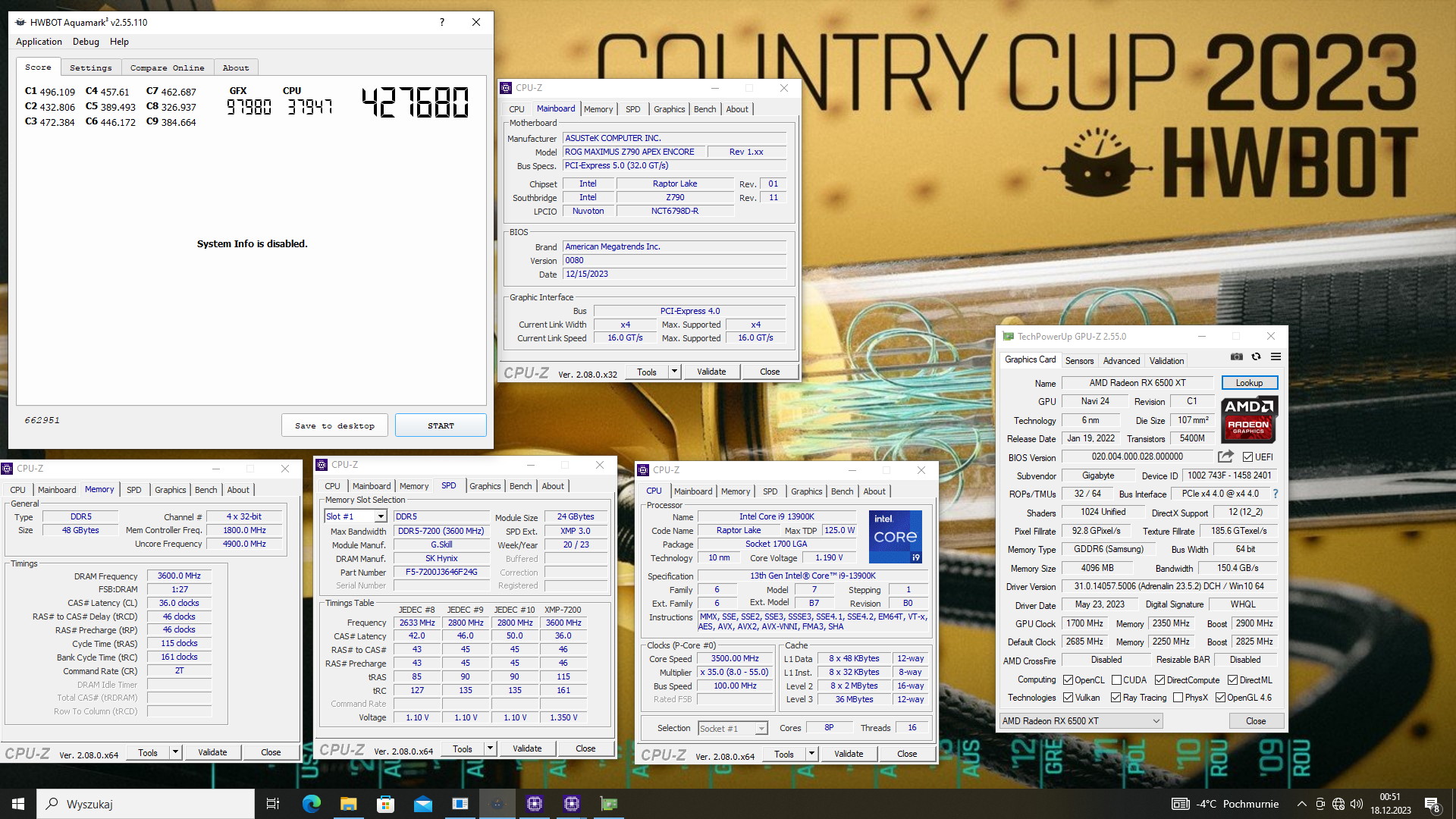Screen dimensions: 1456x819
Task: Expand Tools dropdown arrow in Mainboard CPU-Z window
Action: tap(673, 372)
